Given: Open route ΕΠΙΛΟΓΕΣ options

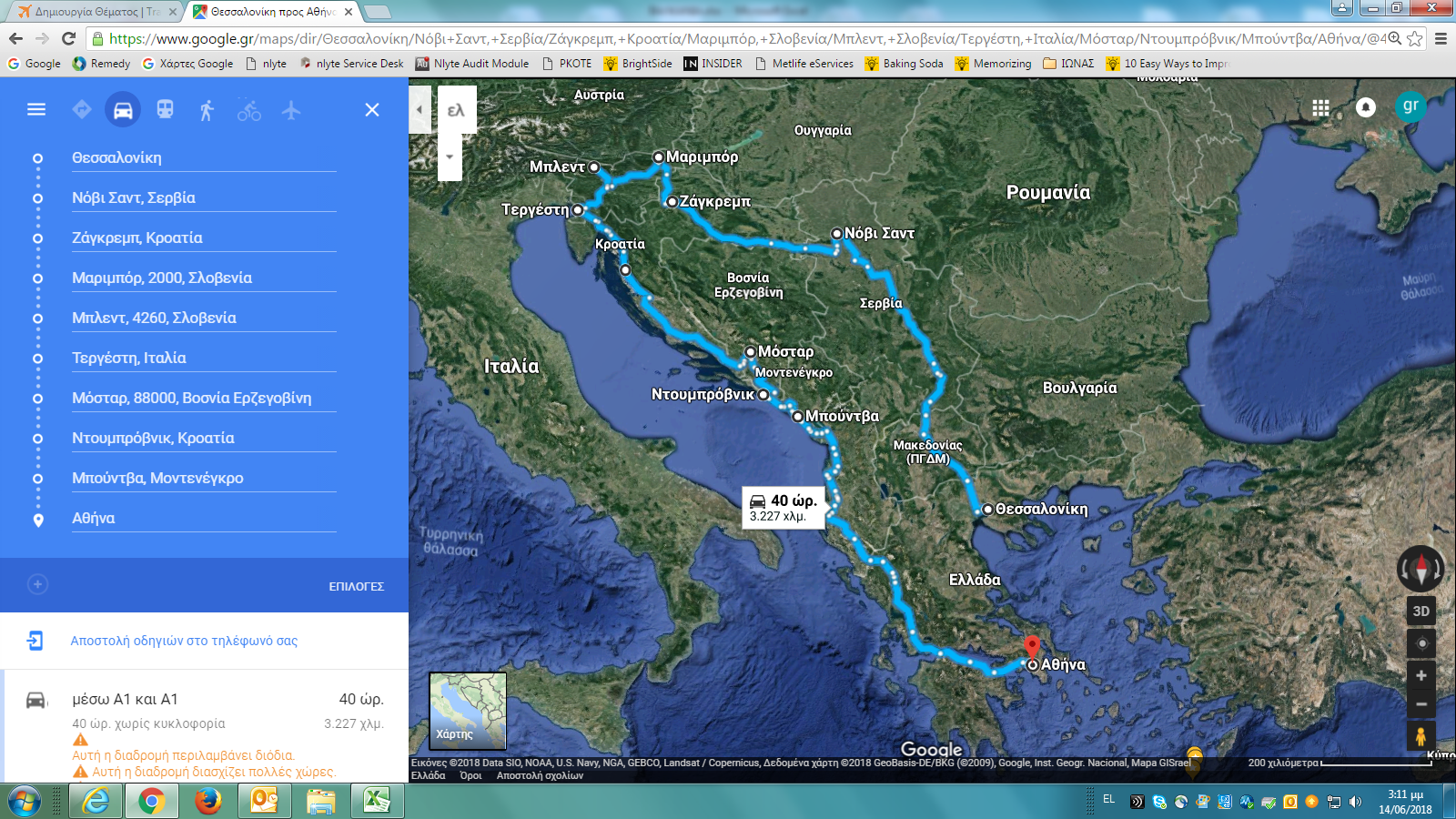Looking at the screenshot, I should pyautogui.click(x=357, y=587).
